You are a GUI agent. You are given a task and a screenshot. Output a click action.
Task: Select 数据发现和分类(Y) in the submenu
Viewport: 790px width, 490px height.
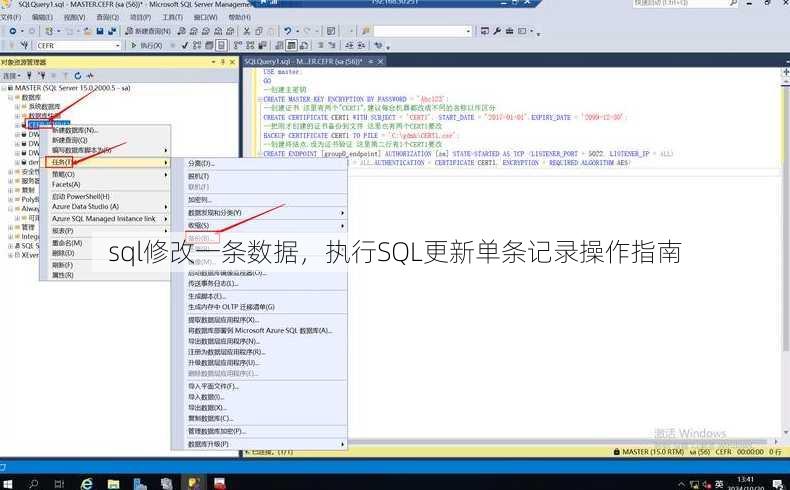[x=259, y=213]
